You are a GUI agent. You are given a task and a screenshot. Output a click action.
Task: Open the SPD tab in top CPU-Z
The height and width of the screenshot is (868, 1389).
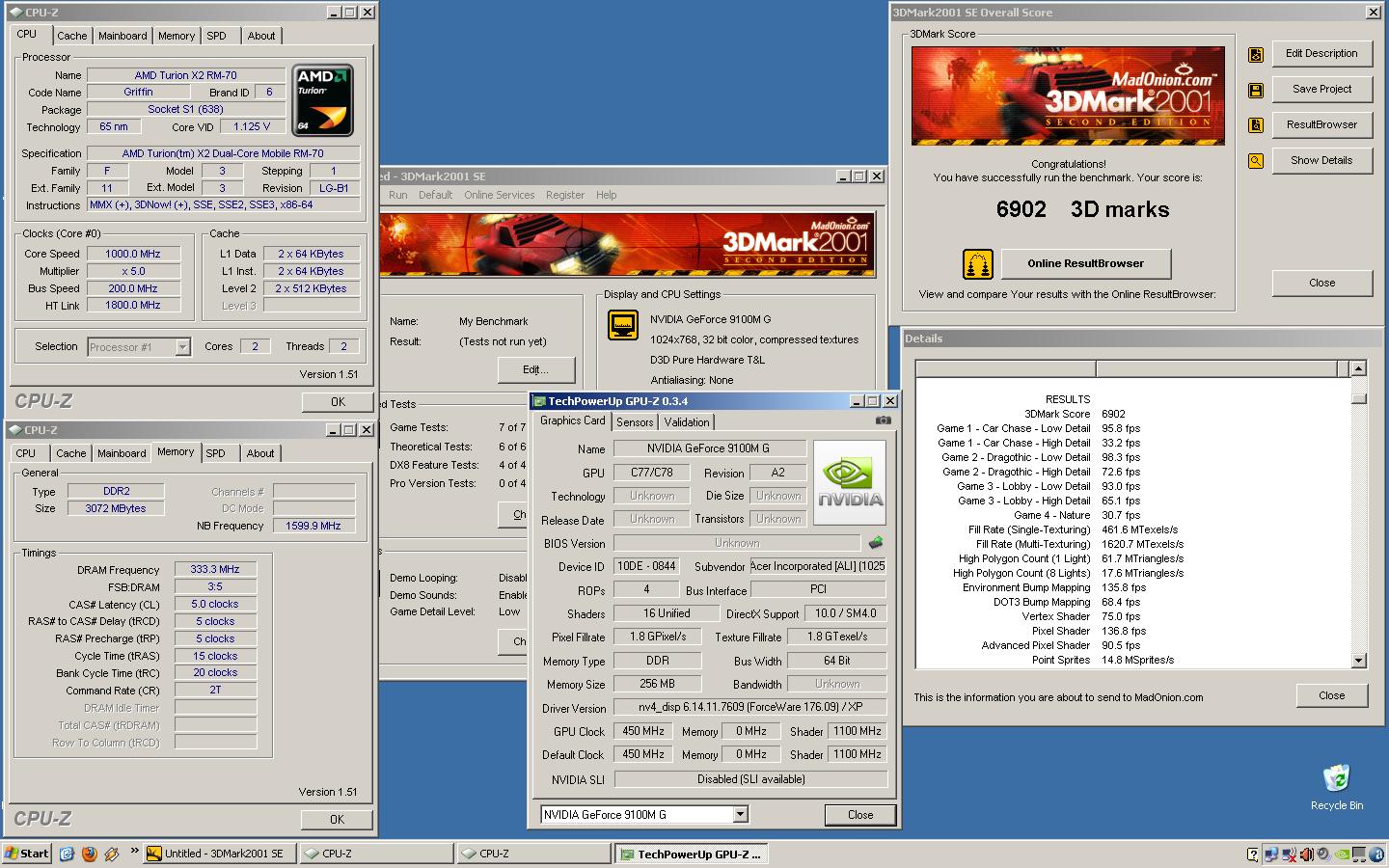coord(217,36)
